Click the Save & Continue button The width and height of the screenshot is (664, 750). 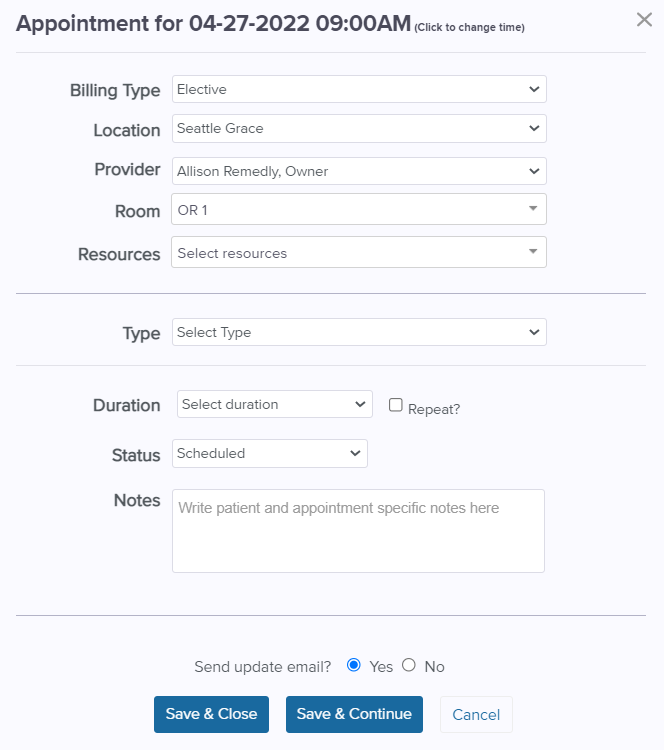point(354,714)
